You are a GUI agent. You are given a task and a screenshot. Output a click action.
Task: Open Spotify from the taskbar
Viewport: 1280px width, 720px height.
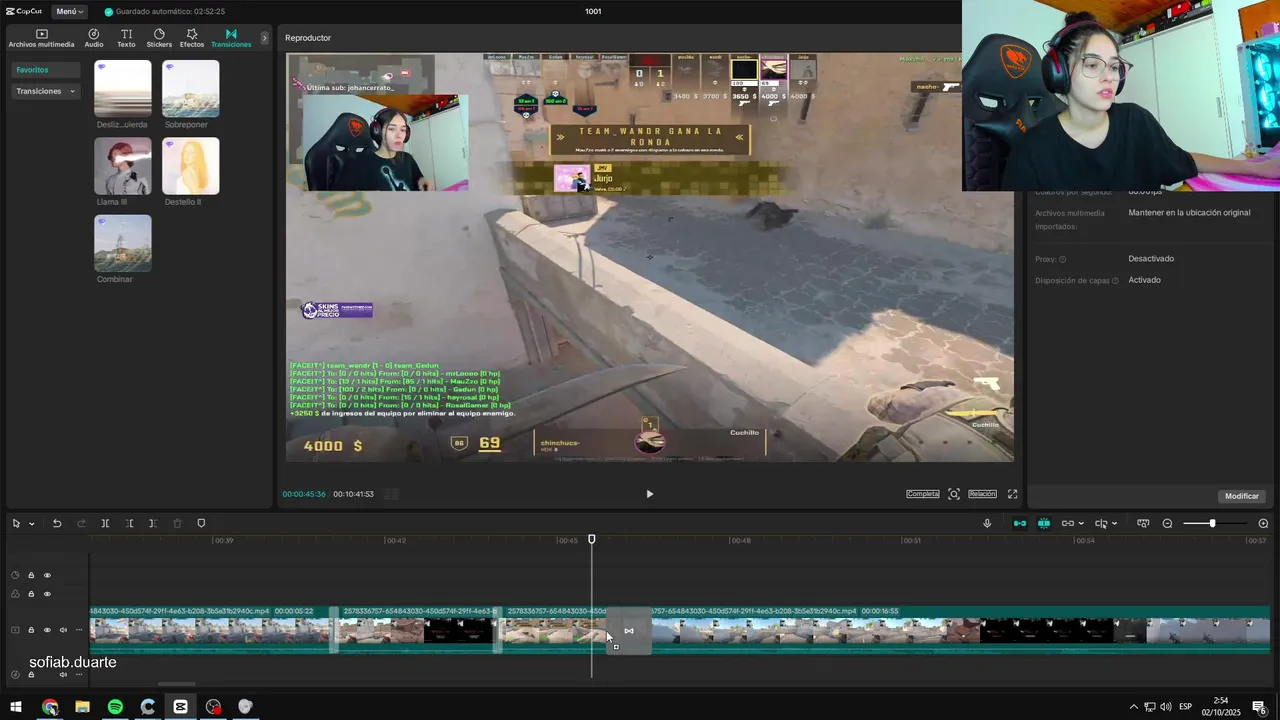point(115,707)
